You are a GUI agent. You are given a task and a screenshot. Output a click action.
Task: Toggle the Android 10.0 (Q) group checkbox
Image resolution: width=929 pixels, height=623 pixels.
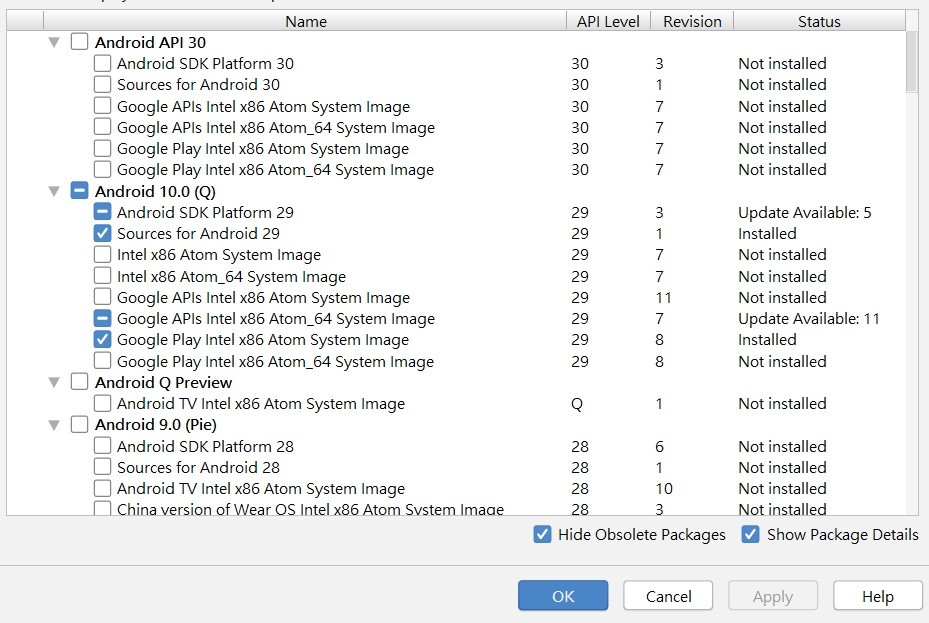(80, 191)
